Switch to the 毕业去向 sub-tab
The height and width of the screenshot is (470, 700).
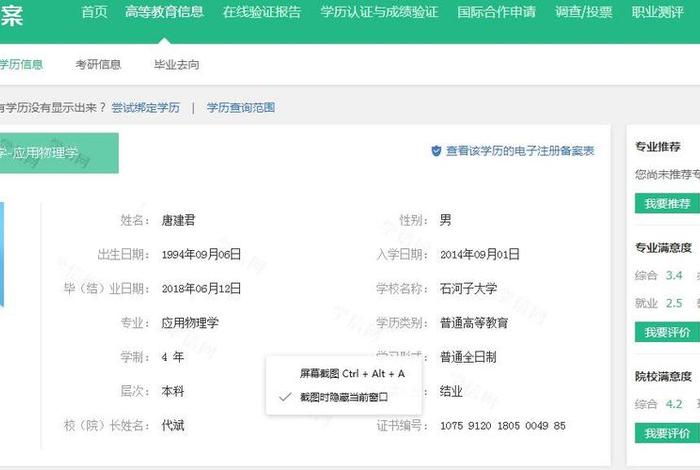click(x=177, y=65)
